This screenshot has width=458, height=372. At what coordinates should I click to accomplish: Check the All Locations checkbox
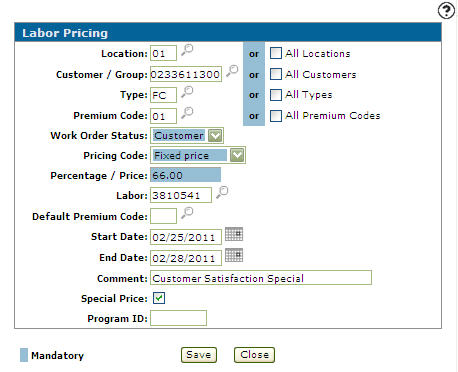[276, 53]
